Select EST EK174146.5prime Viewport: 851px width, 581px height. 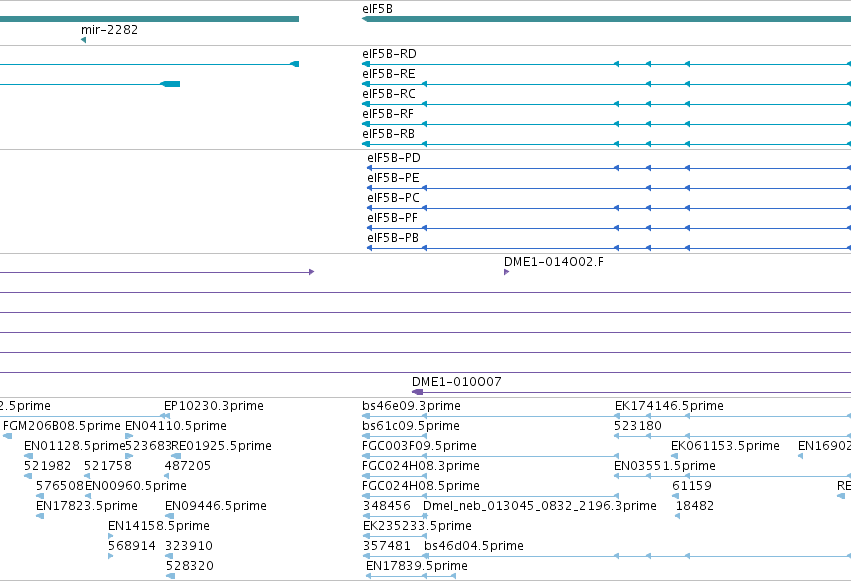point(669,406)
